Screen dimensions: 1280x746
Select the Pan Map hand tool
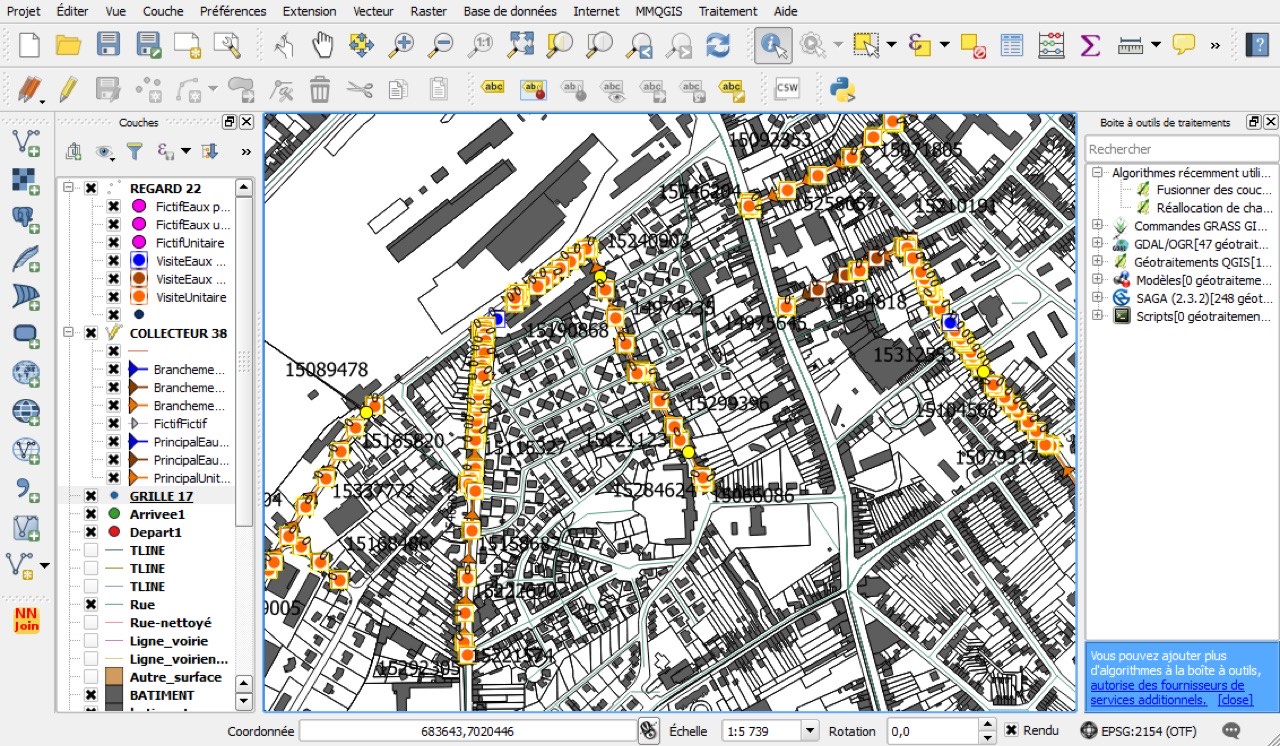322,45
